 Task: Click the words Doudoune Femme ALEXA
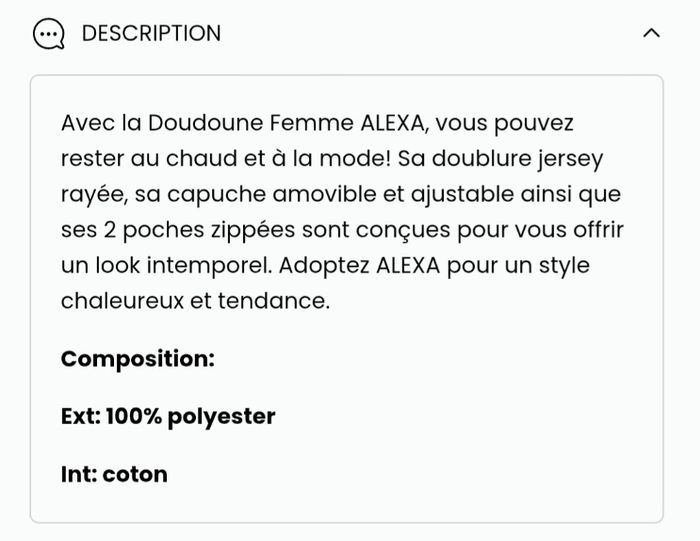[265, 123]
